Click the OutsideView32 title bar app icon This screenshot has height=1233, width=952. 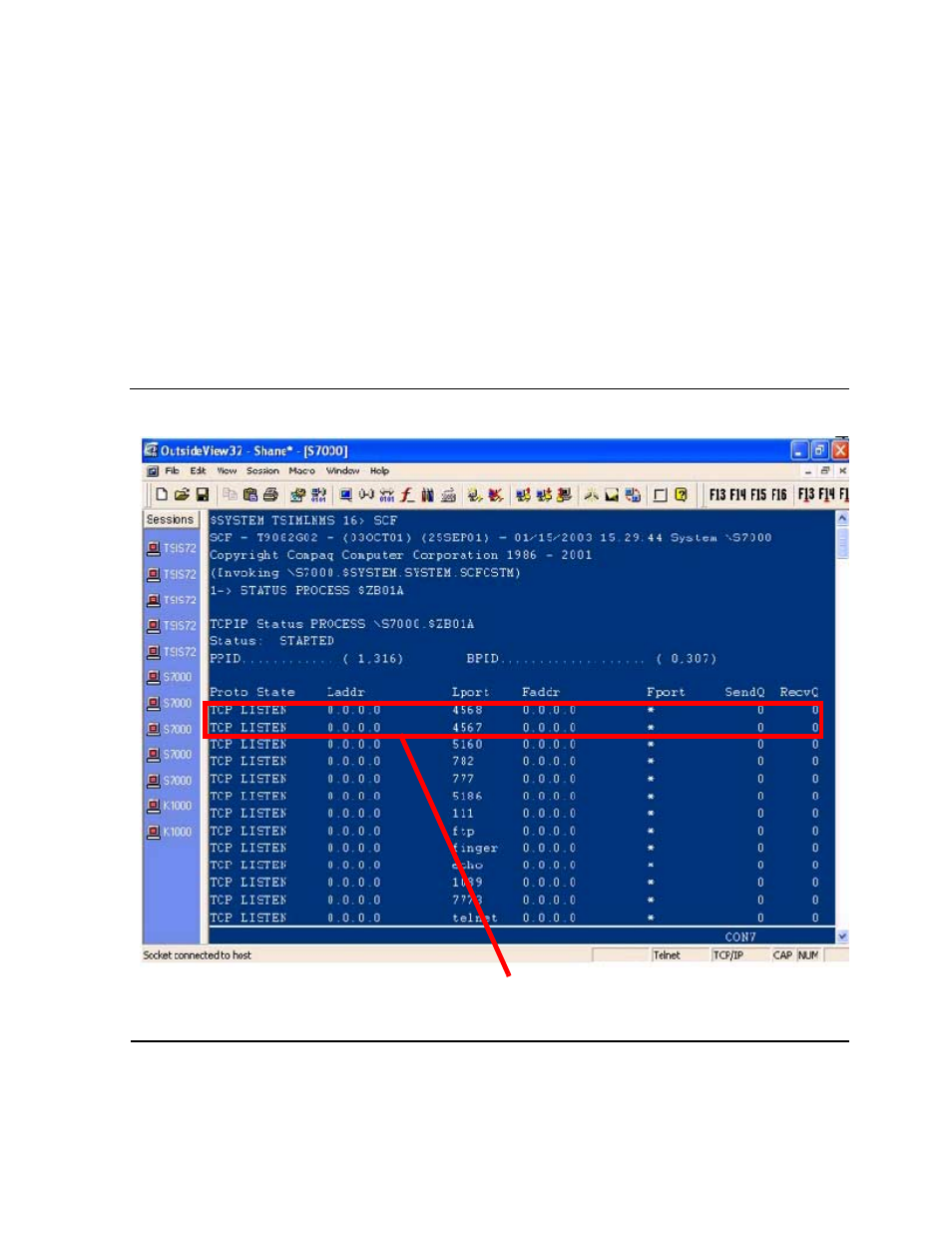coord(151,450)
